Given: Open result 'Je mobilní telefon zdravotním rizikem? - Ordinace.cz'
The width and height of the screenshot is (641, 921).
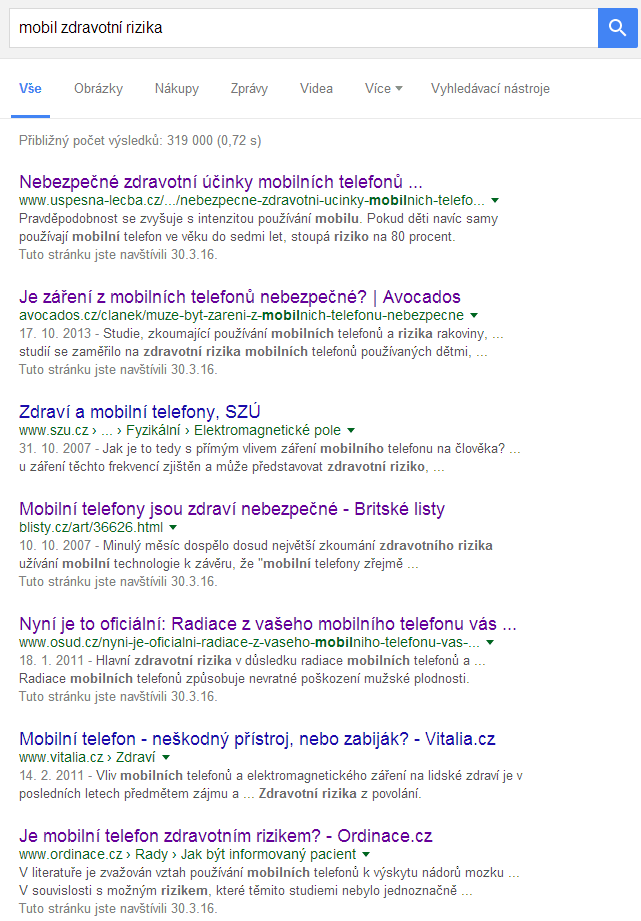Looking at the screenshot, I should click(226, 836).
